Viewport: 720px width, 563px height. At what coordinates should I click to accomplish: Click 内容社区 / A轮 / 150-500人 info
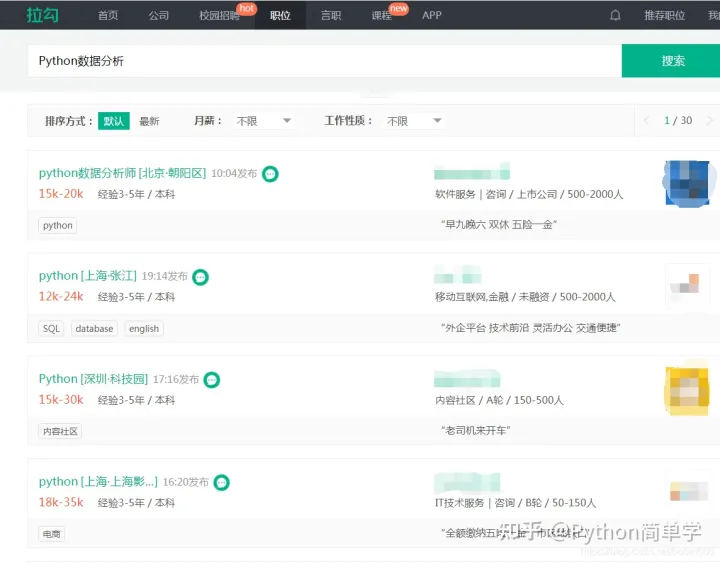(499, 400)
